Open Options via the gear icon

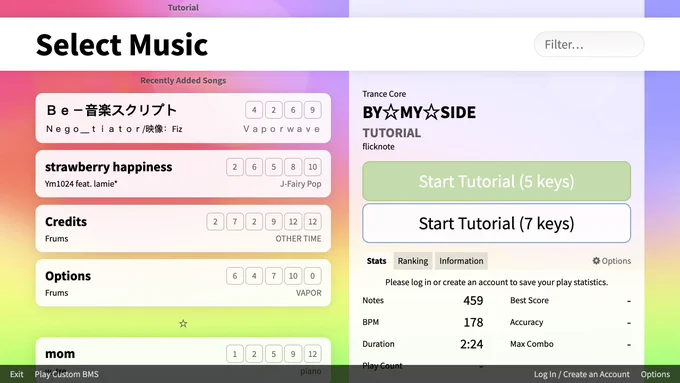611,261
